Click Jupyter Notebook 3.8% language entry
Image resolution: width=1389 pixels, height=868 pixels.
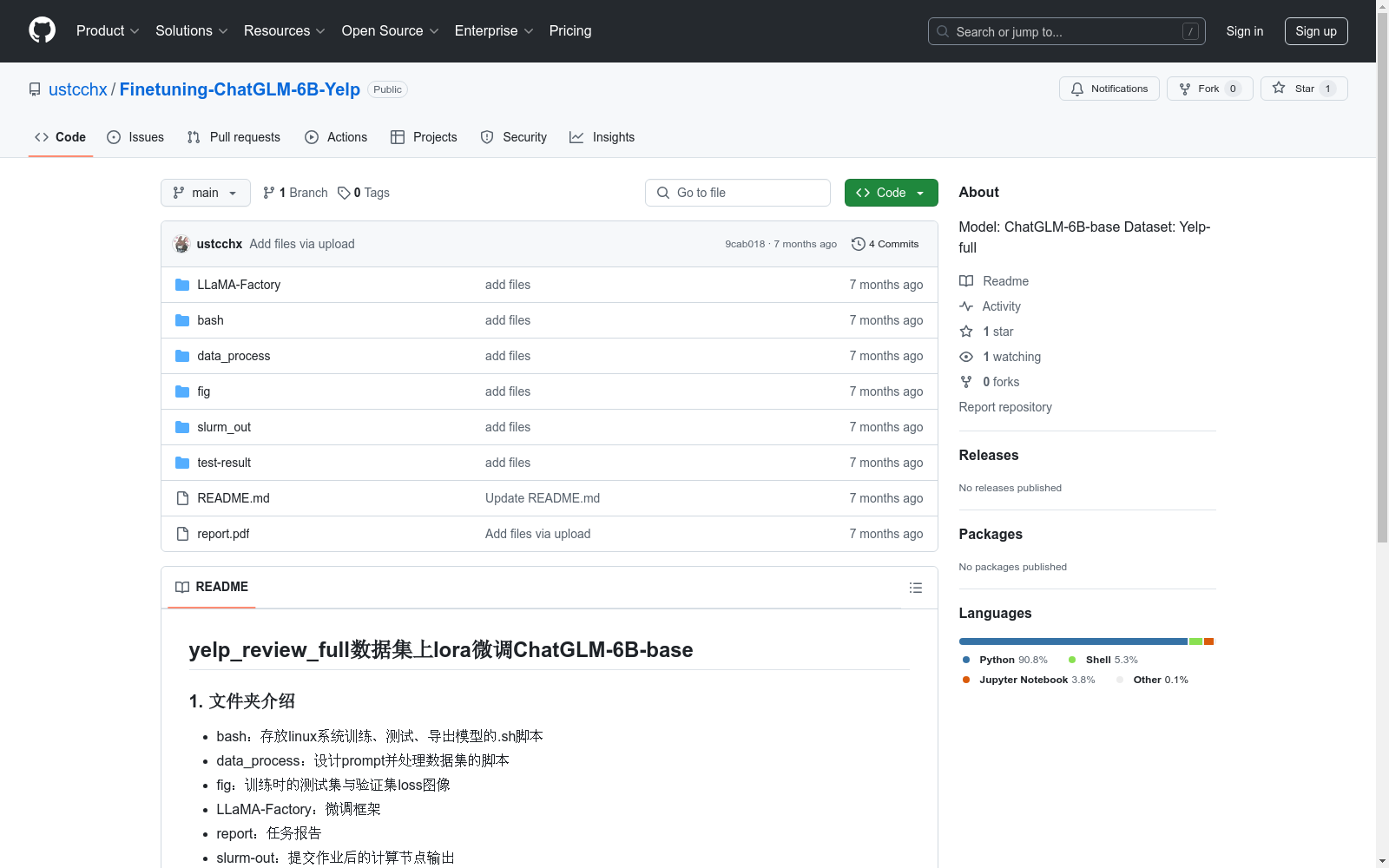coord(1029,680)
